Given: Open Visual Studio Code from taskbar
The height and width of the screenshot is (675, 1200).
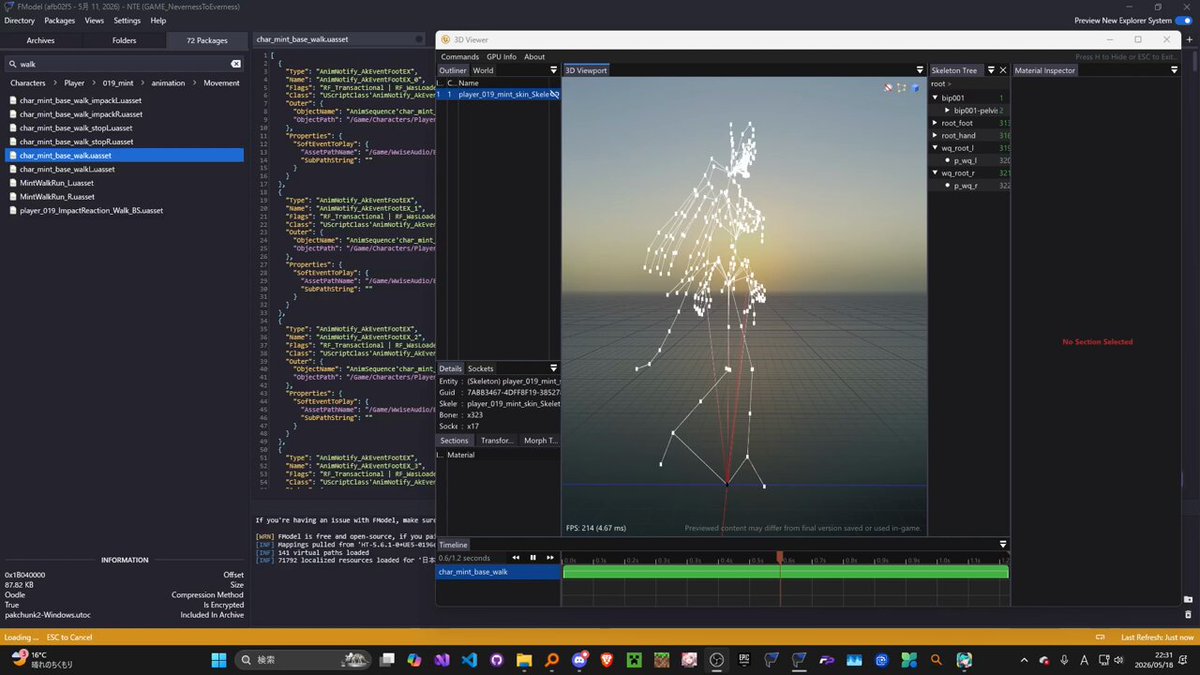Looking at the screenshot, I should point(469,660).
